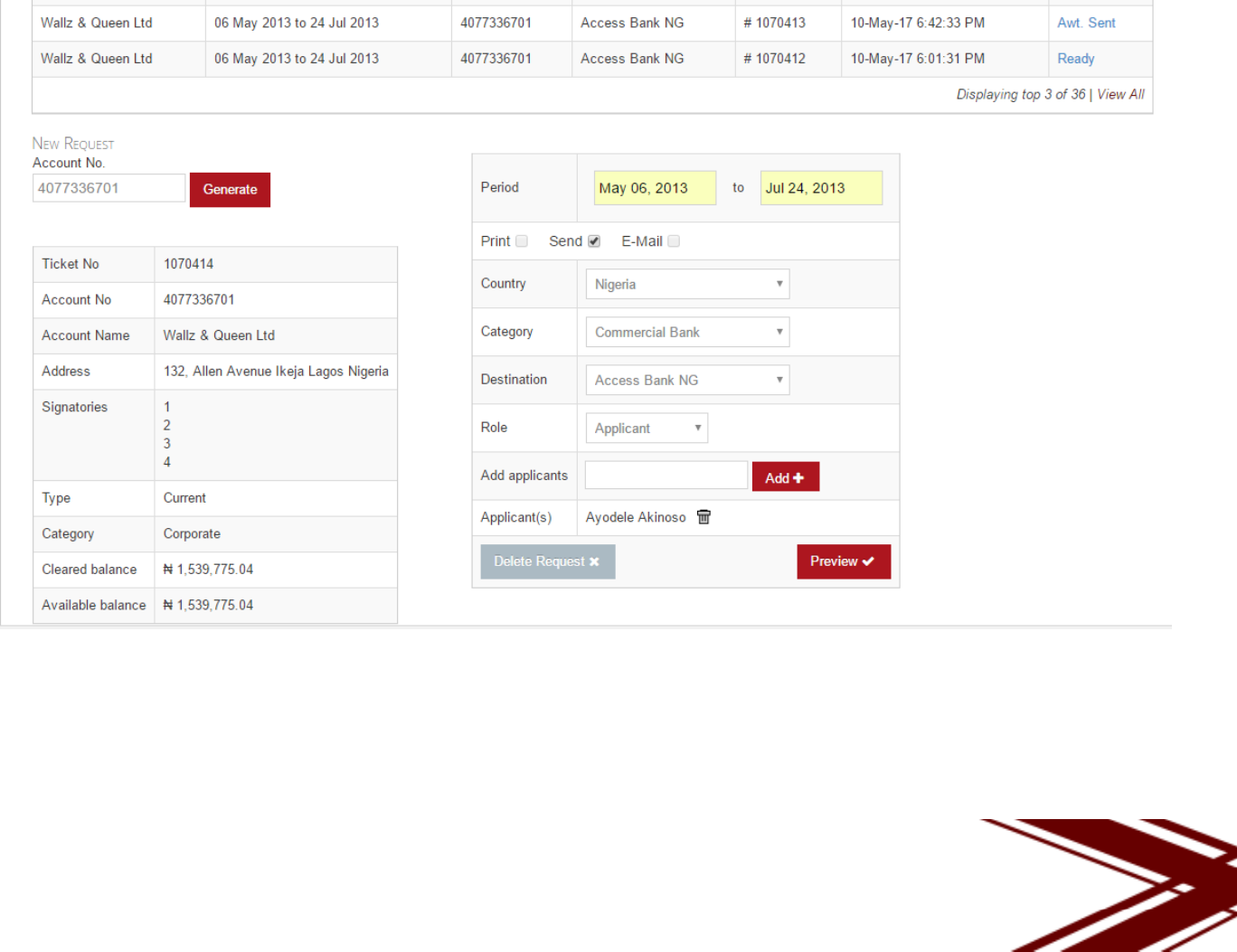This screenshot has height=952, width=1237.
Task: Click ticket number # 1070412 in table
Action: (x=774, y=59)
